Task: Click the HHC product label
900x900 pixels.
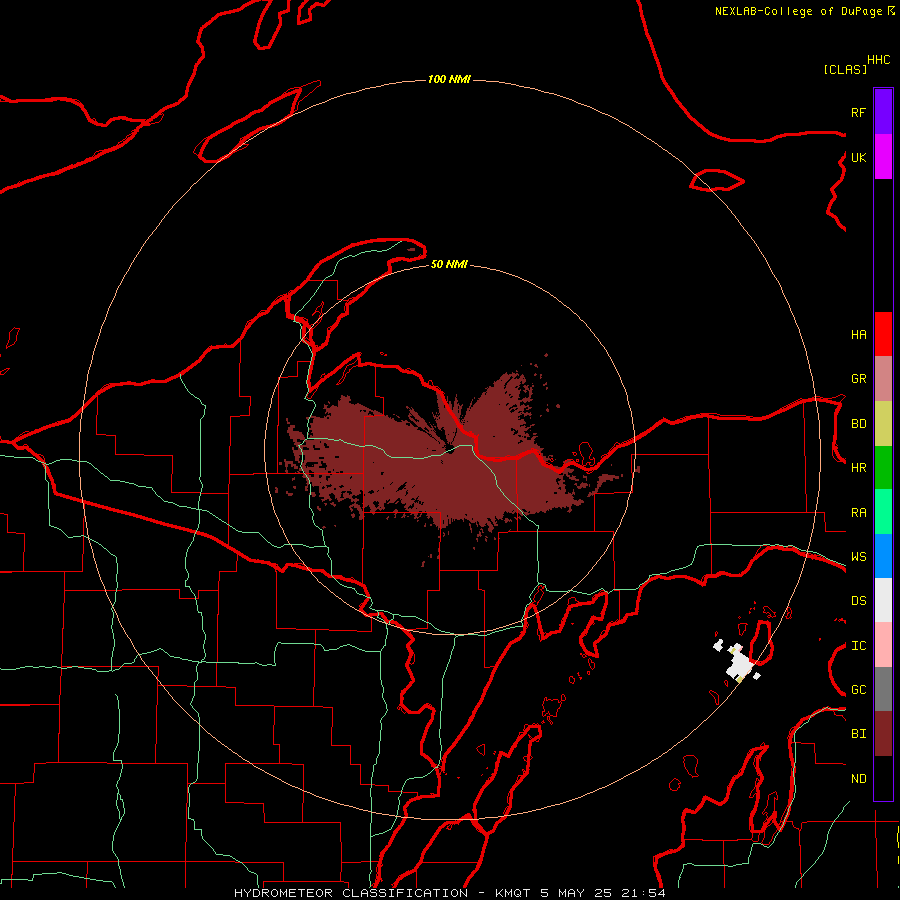Action: pos(879,60)
